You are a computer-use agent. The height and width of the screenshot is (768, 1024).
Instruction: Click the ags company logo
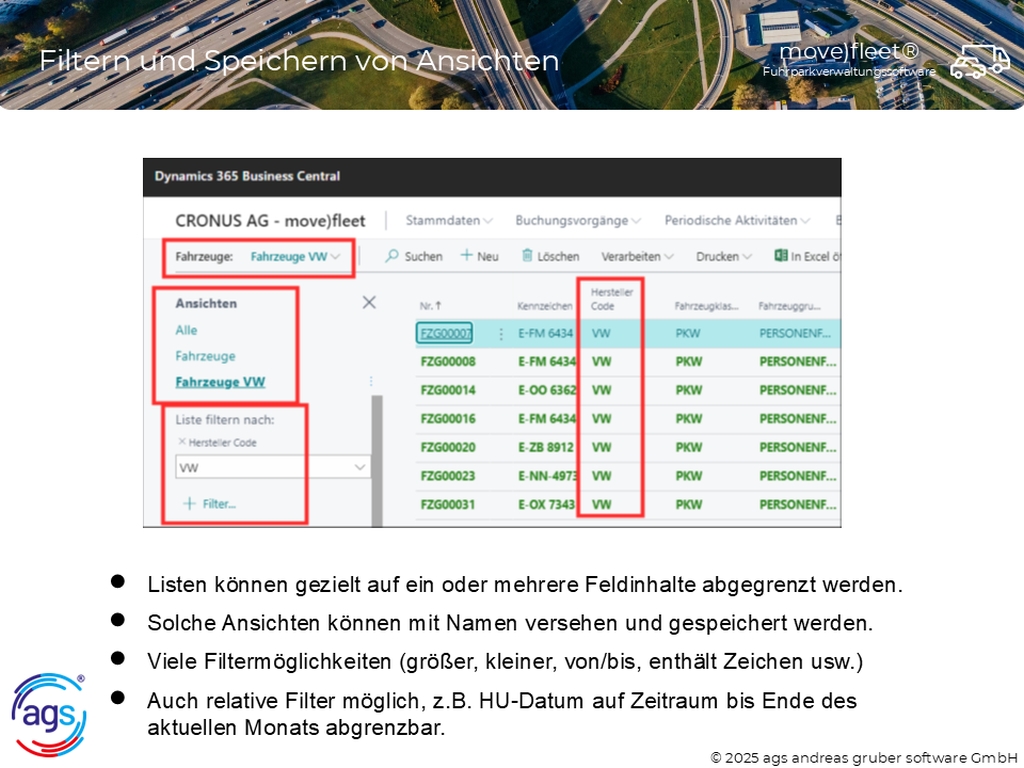point(49,714)
